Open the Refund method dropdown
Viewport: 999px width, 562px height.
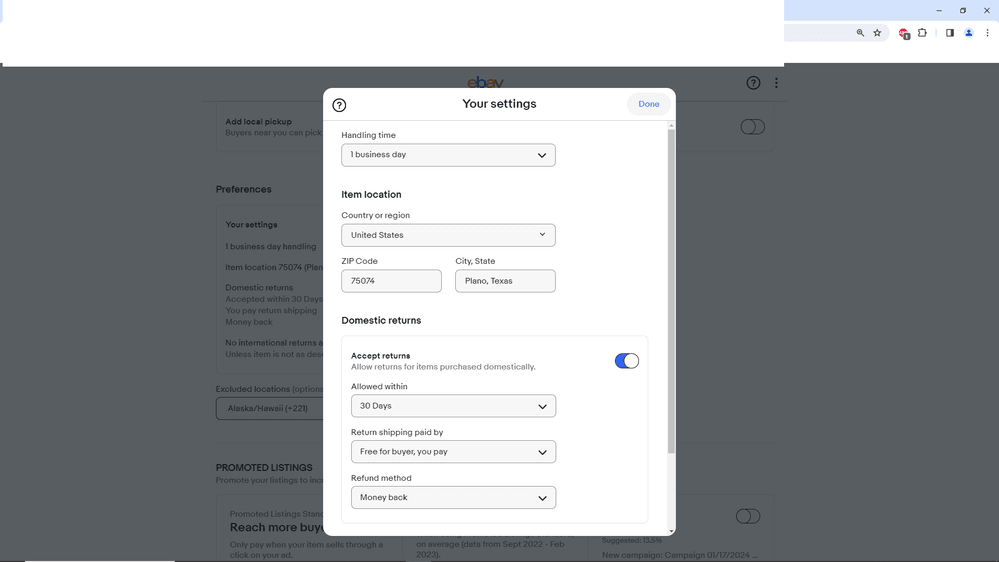click(453, 498)
